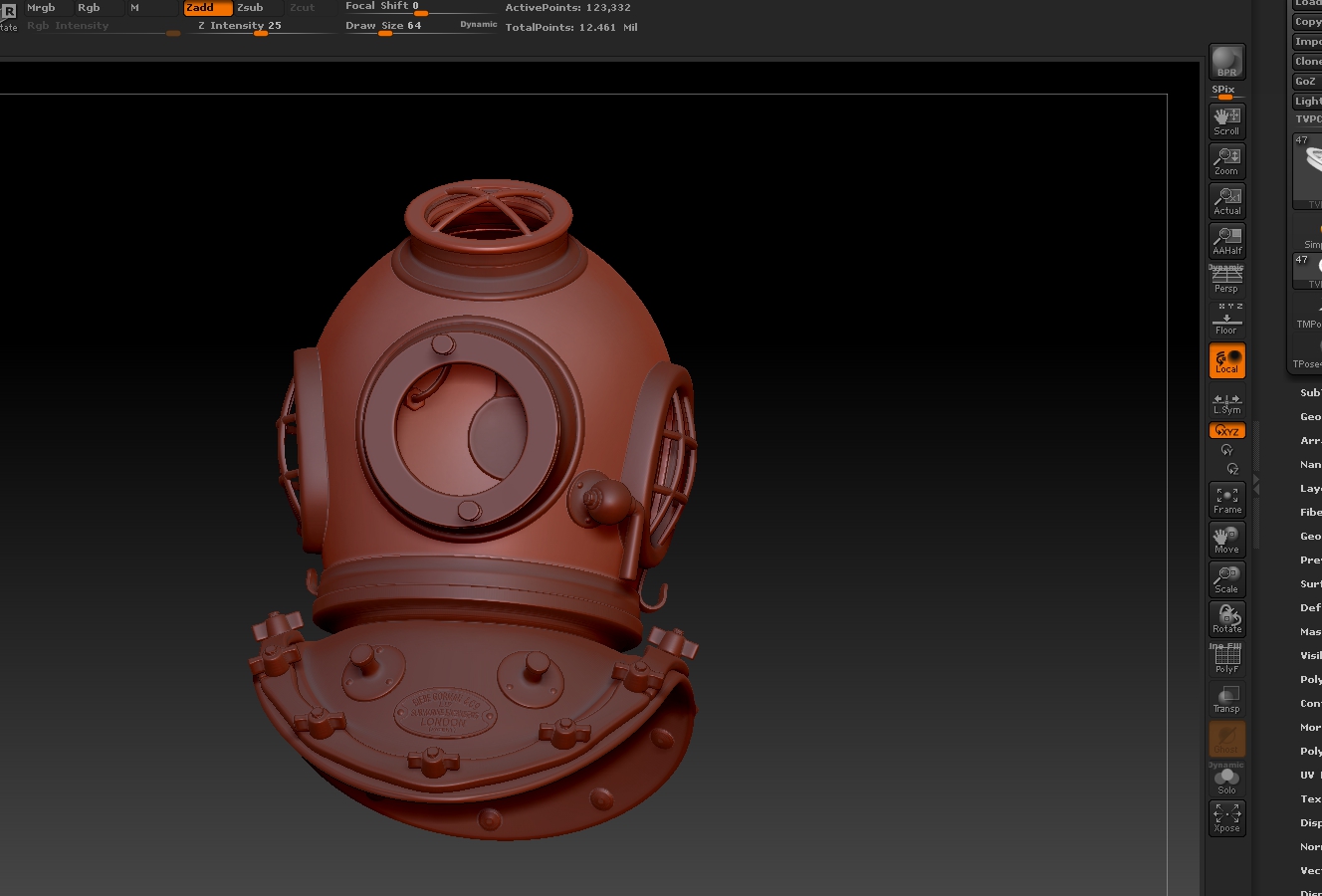This screenshot has height=896, width=1322.
Task: Expand the ArrayMesh subpalette
Action: point(1310,441)
